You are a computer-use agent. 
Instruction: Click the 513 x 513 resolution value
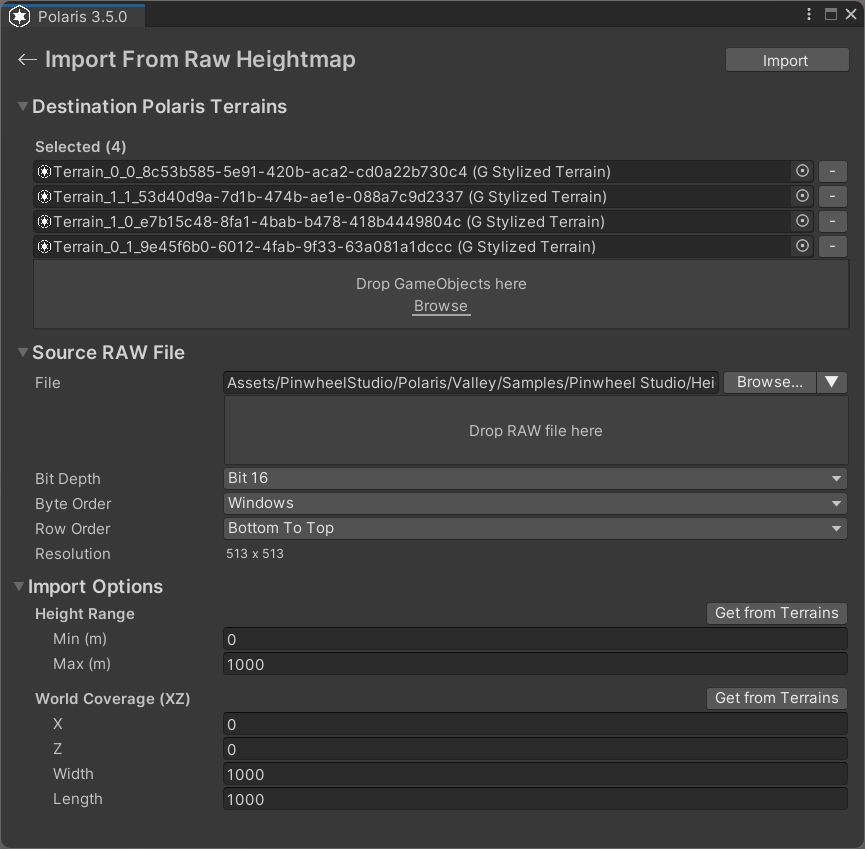tap(255, 554)
